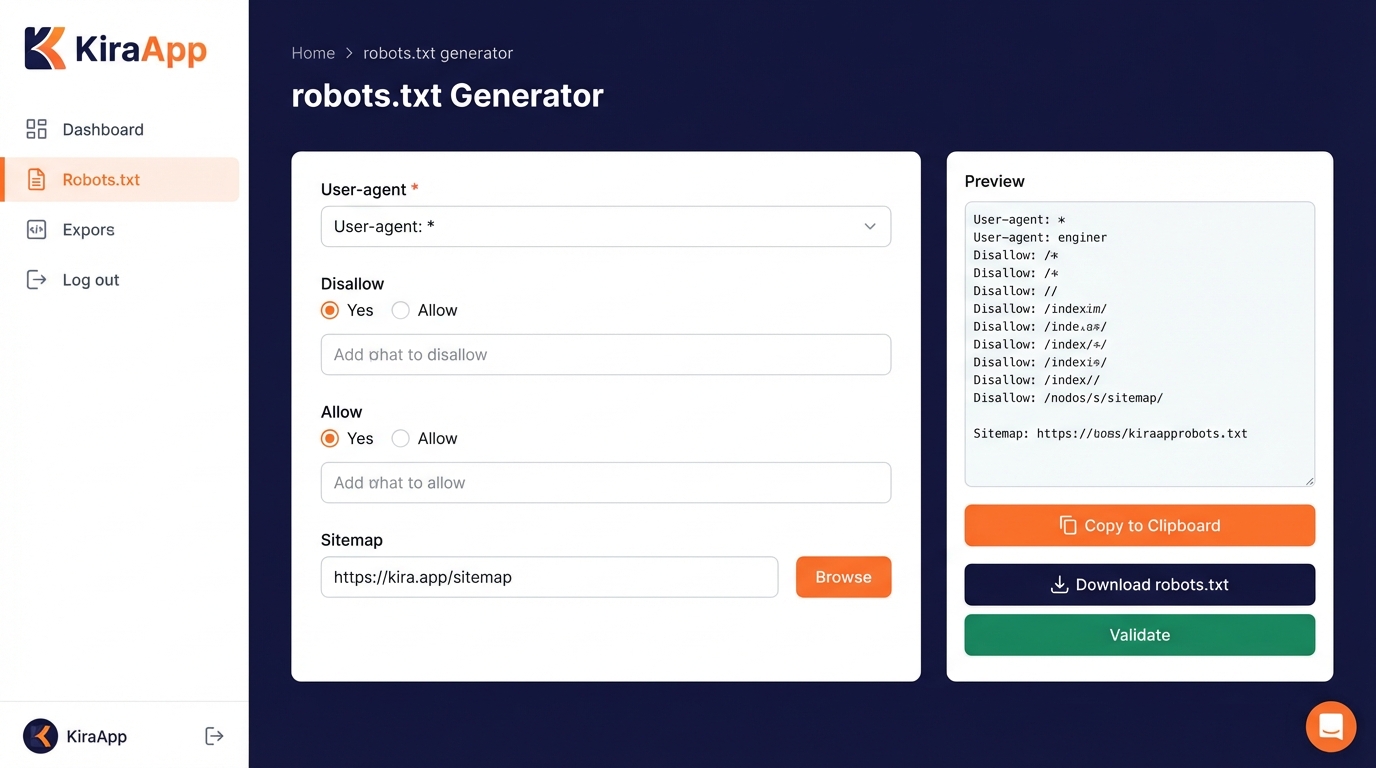Select Robots.txt in the sidebar menu
This screenshot has width=1376, height=768.
(101, 179)
